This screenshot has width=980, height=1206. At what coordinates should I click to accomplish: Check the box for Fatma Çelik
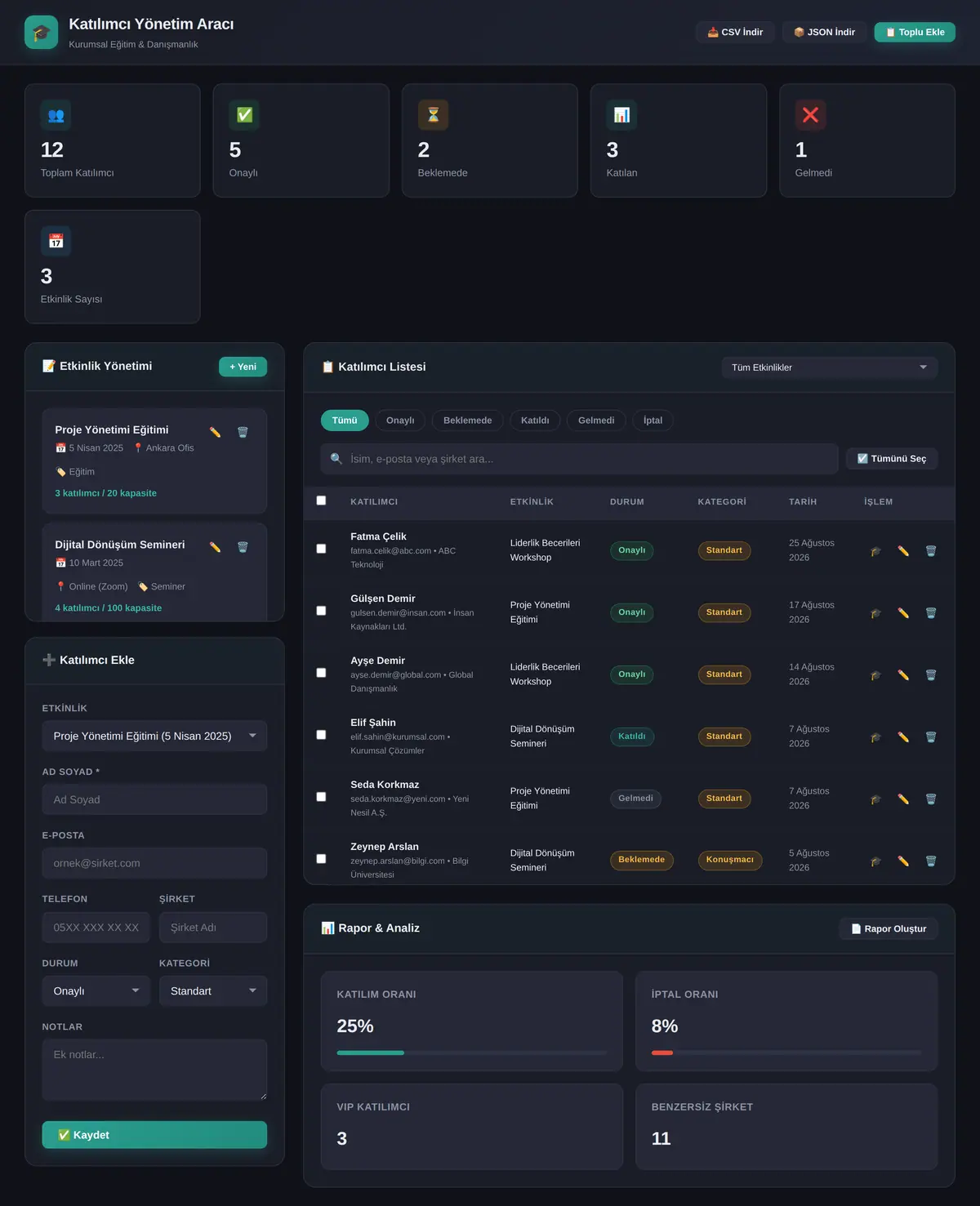[321, 549]
